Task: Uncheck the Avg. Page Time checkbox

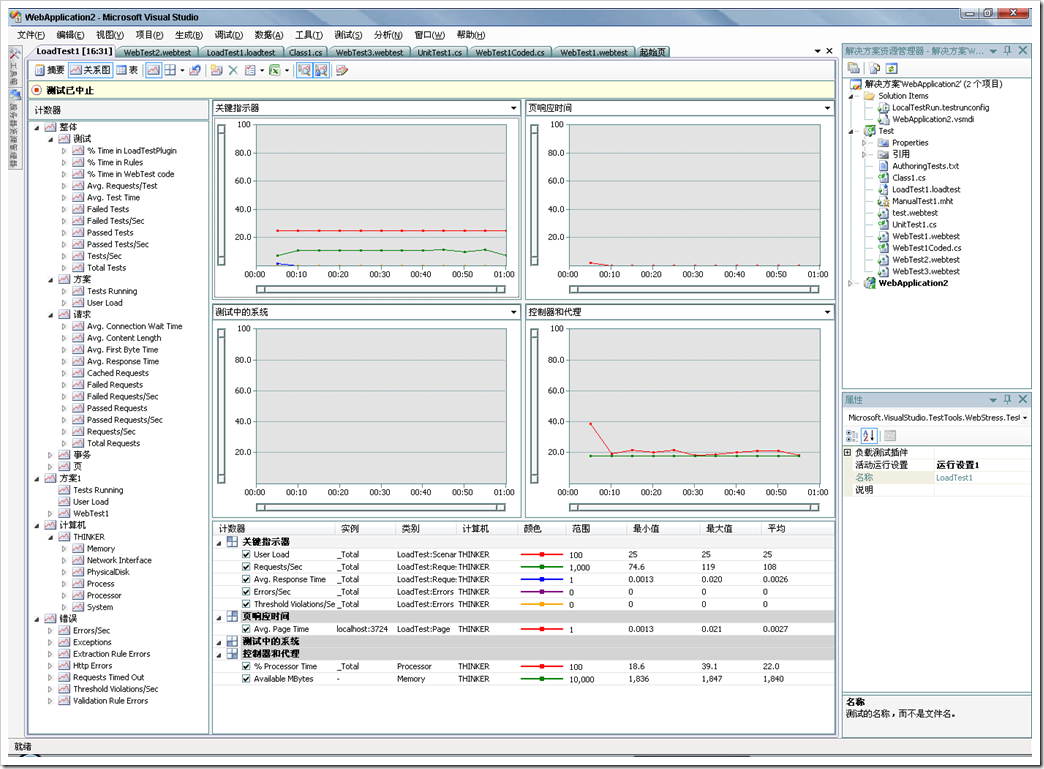Action: point(246,629)
